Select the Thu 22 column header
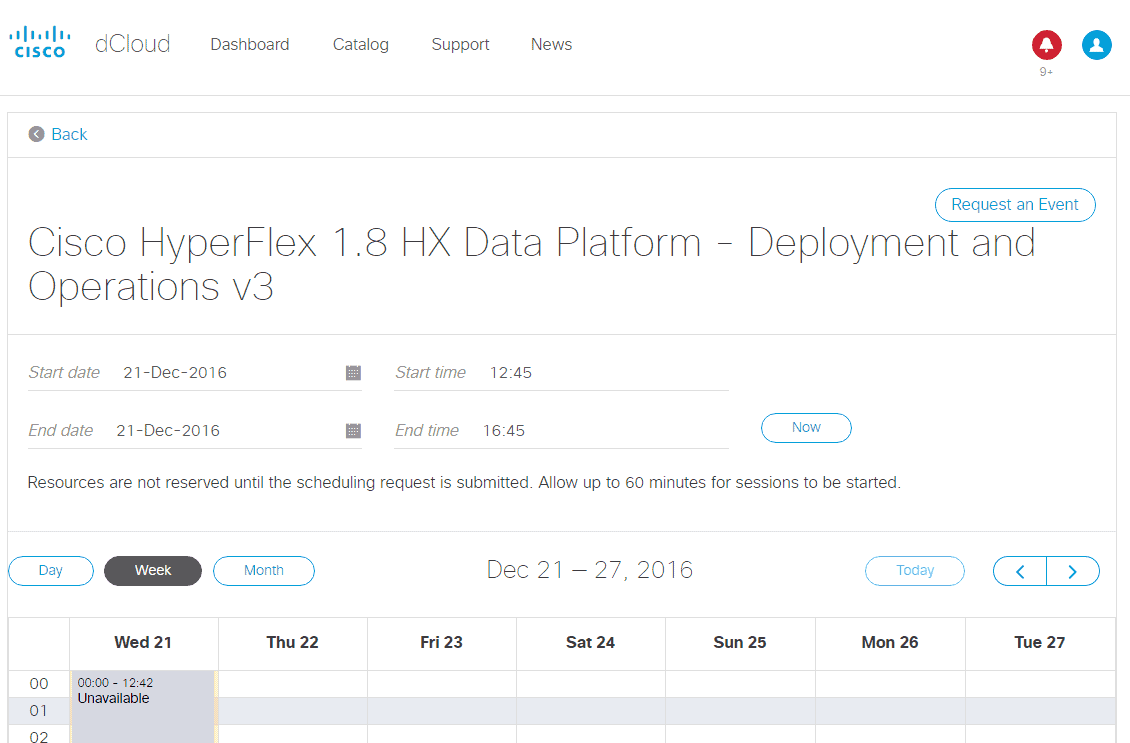 [x=293, y=643]
